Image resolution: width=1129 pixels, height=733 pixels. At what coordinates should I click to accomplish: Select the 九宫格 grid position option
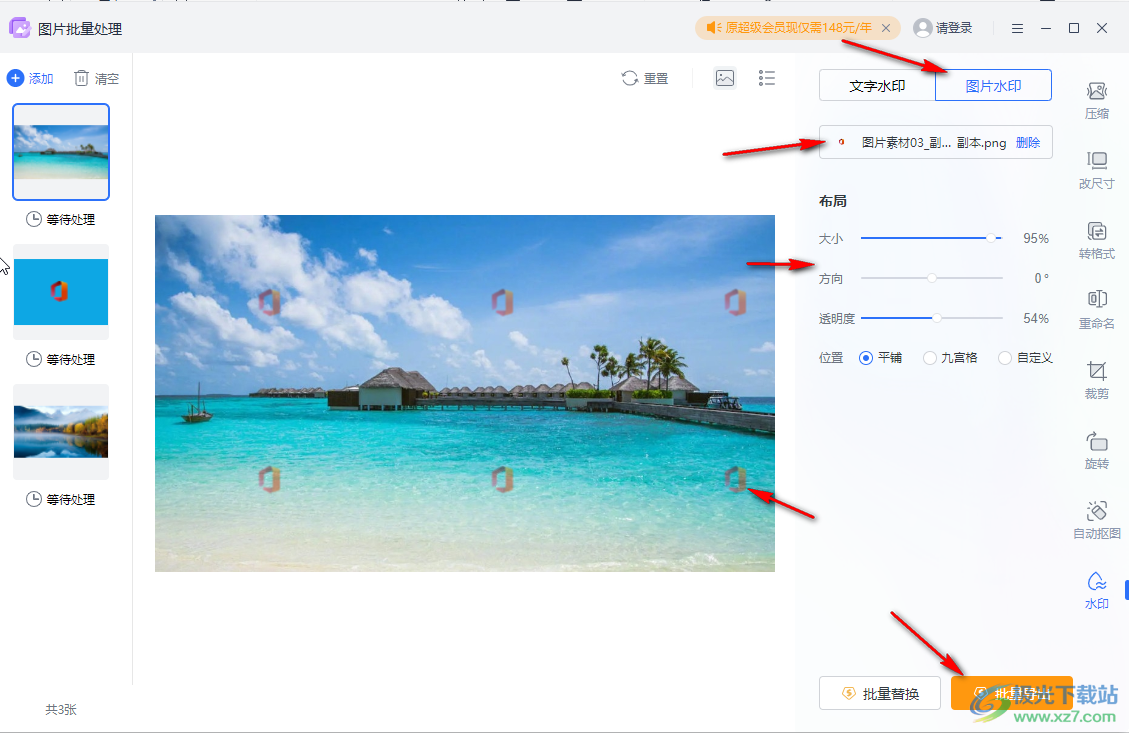point(950,358)
